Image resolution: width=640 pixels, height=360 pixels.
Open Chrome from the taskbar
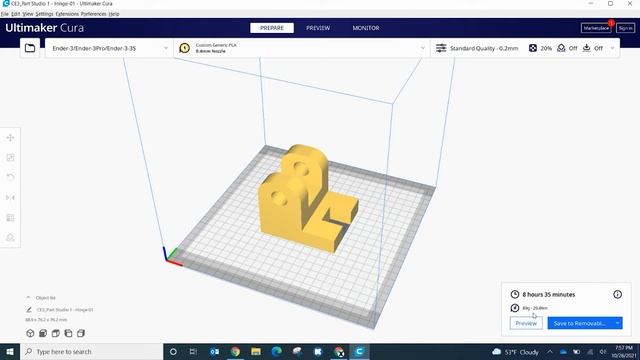235,351
